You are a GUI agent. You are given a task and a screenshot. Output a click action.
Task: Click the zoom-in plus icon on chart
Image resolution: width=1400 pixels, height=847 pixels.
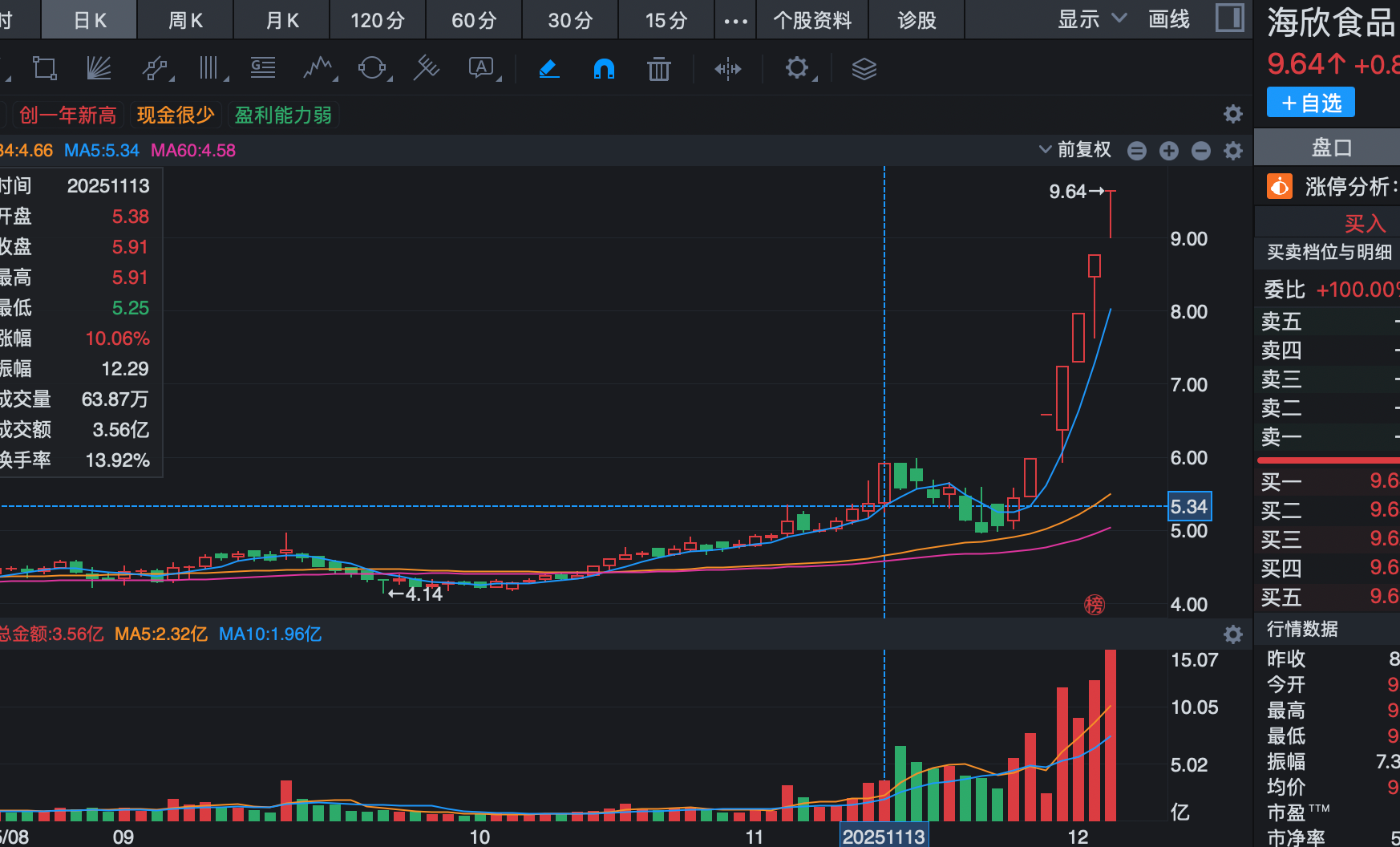click(1168, 150)
